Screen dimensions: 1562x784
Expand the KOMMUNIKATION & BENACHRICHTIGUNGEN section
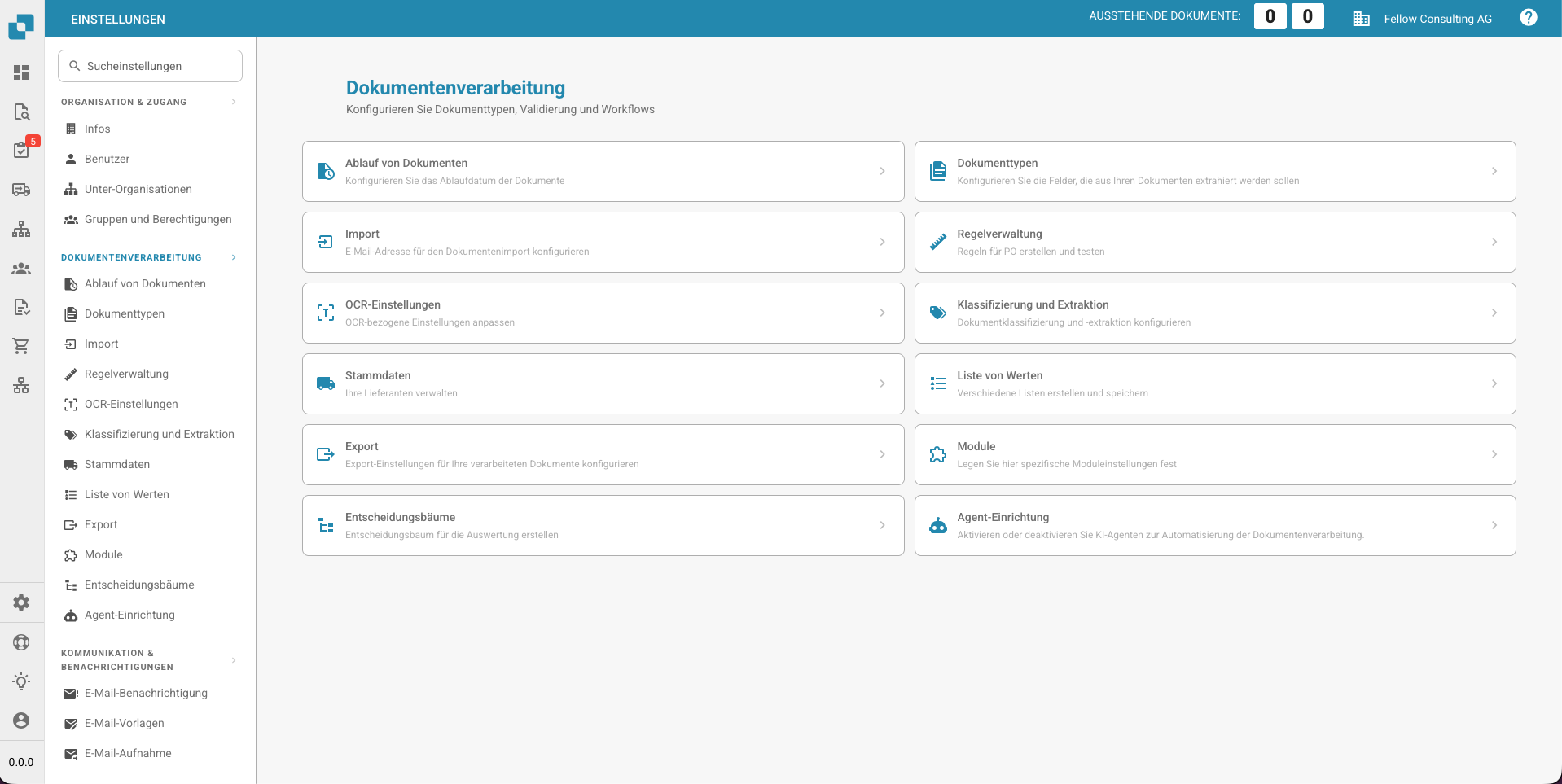pyautogui.click(x=234, y=660)
